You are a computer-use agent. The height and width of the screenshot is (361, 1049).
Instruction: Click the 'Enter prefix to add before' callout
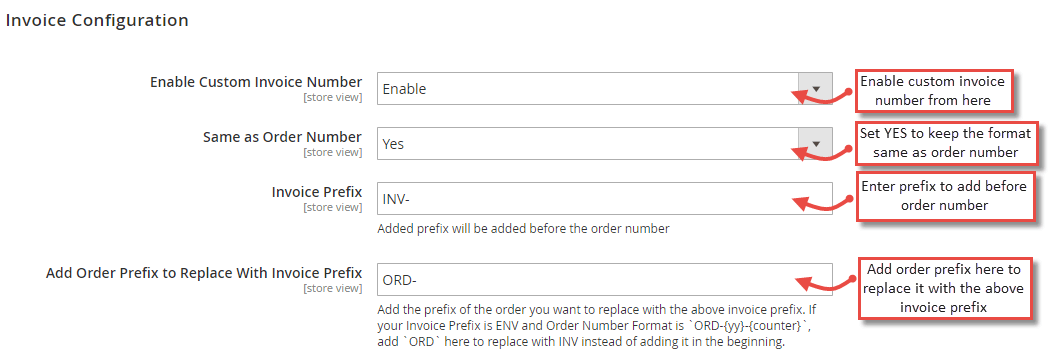tap(944, 196)
